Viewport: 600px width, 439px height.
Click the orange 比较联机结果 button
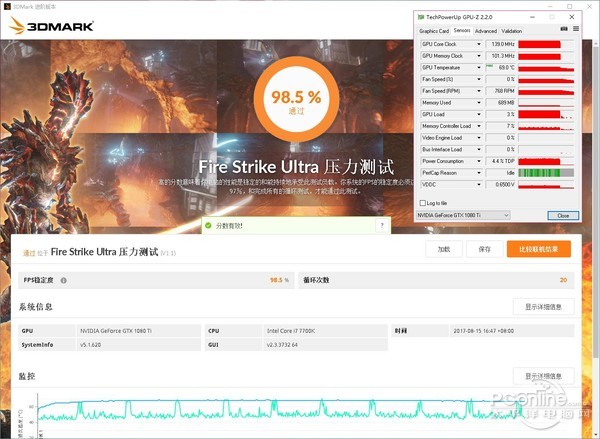coord(539,249)
